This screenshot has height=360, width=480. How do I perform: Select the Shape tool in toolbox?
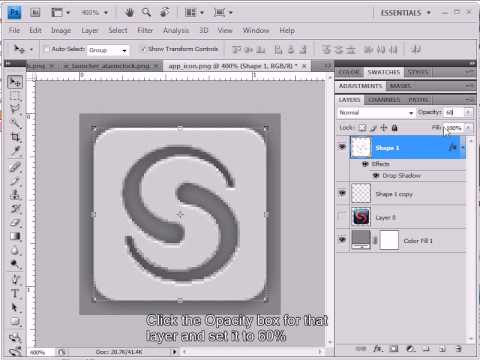(x=15, y=321)
